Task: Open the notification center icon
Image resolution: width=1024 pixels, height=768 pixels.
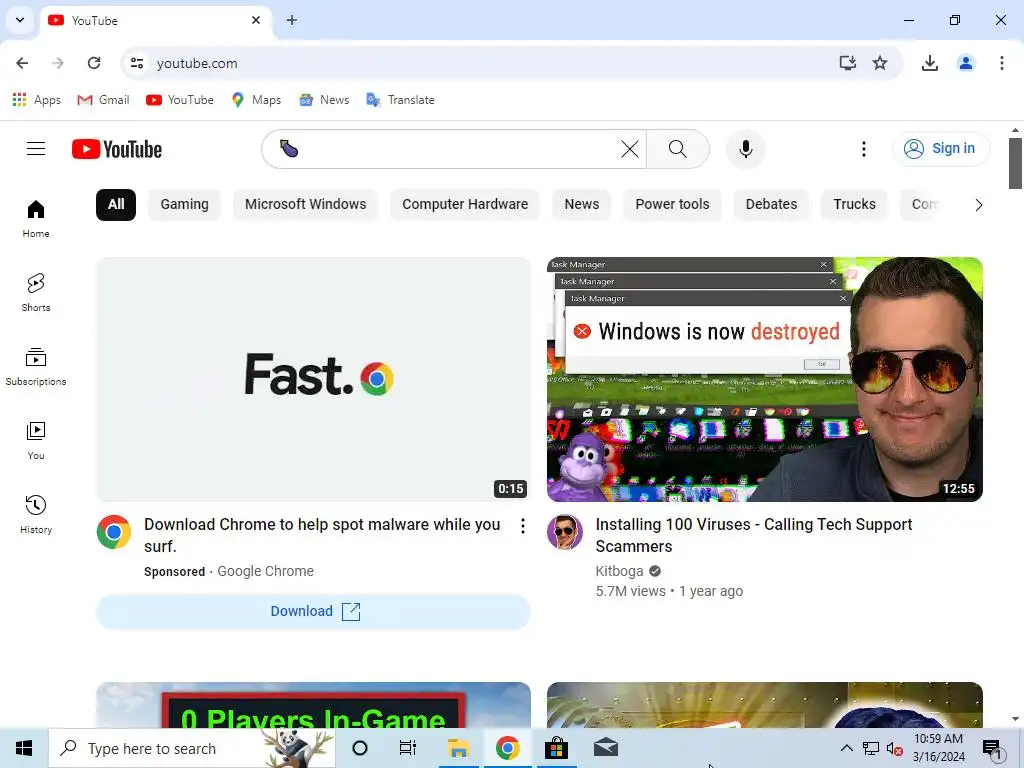Action: click(x=993, y=750)
